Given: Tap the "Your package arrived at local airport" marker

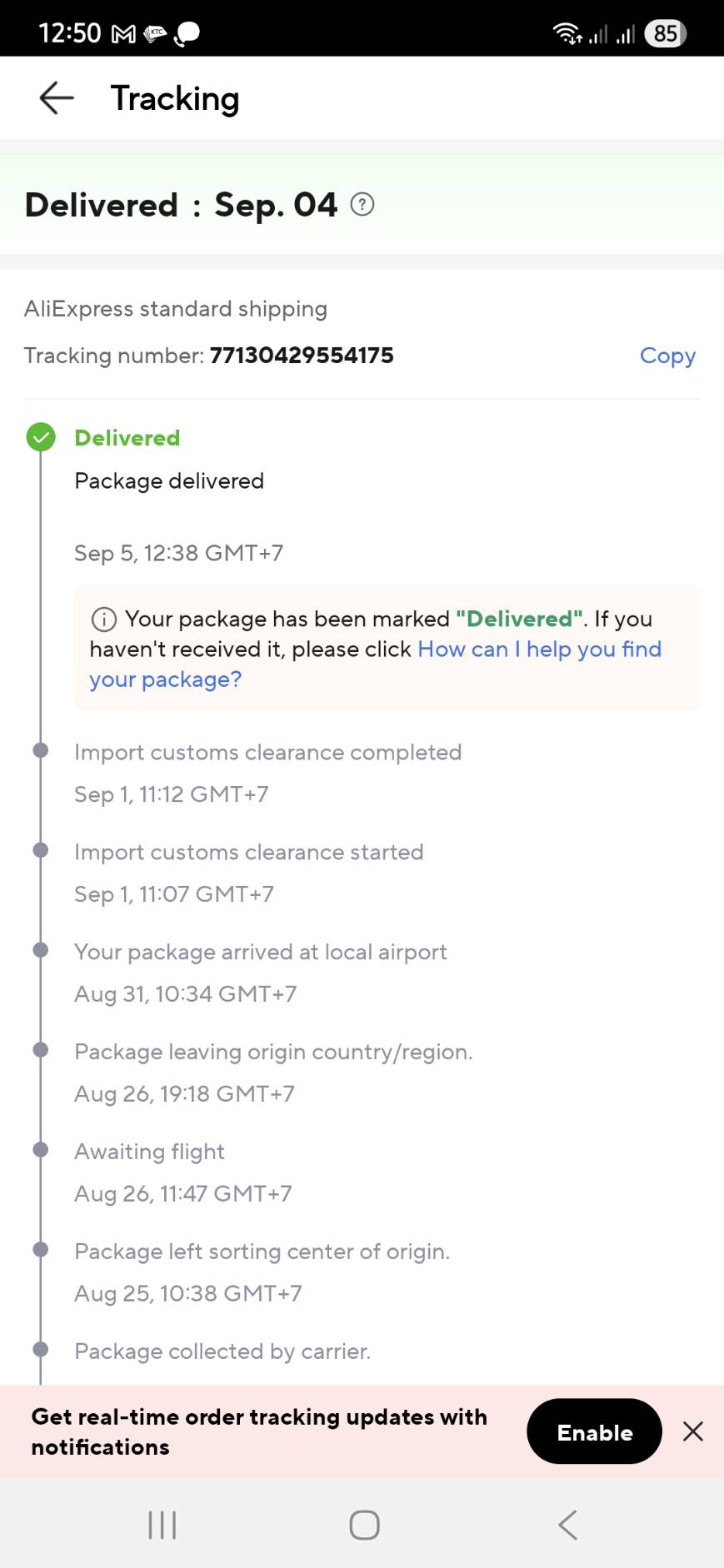Looking at the screenshot, I should click(x=41, y=950).
